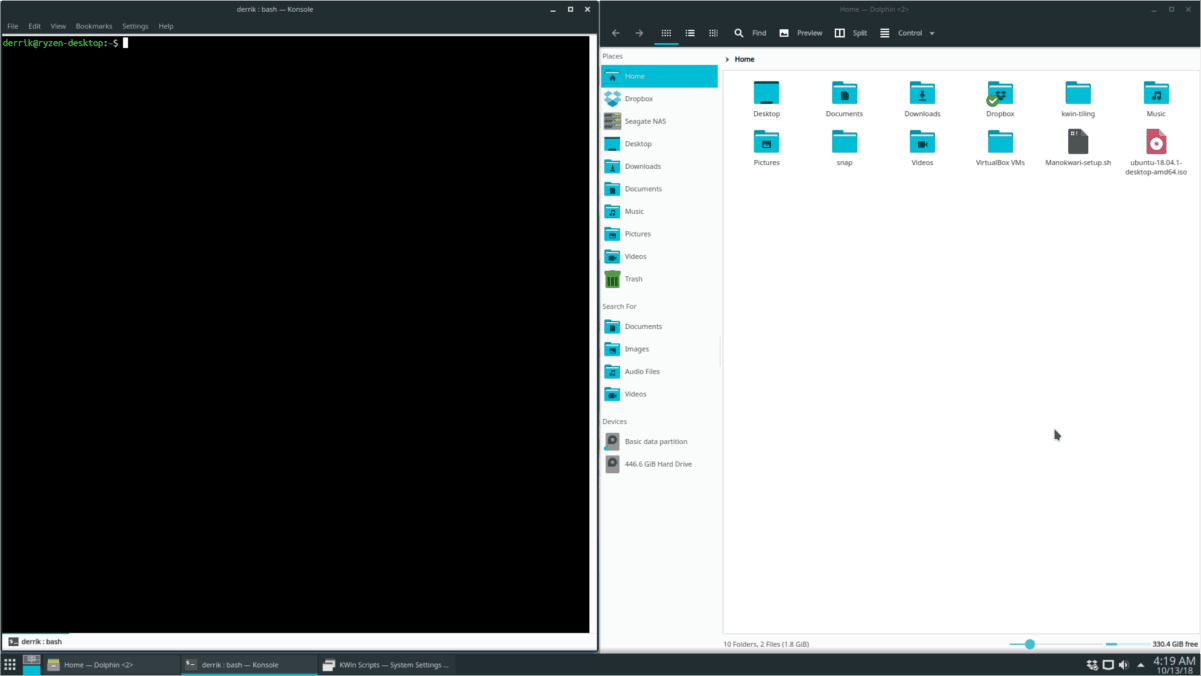Screen dimensions: 1201x676
Task: Select the derrik : bash Konsole tab
Action: (x=36, y=641)
